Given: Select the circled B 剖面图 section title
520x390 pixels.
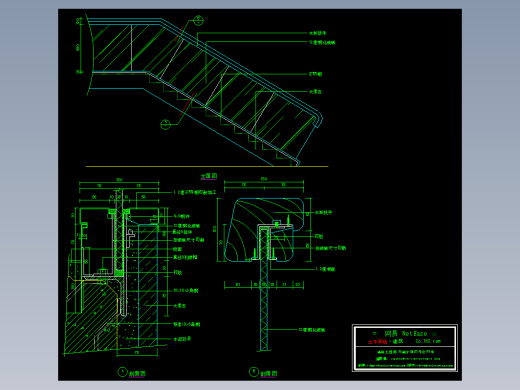Looking at the screenshot, I should (263, 372).
